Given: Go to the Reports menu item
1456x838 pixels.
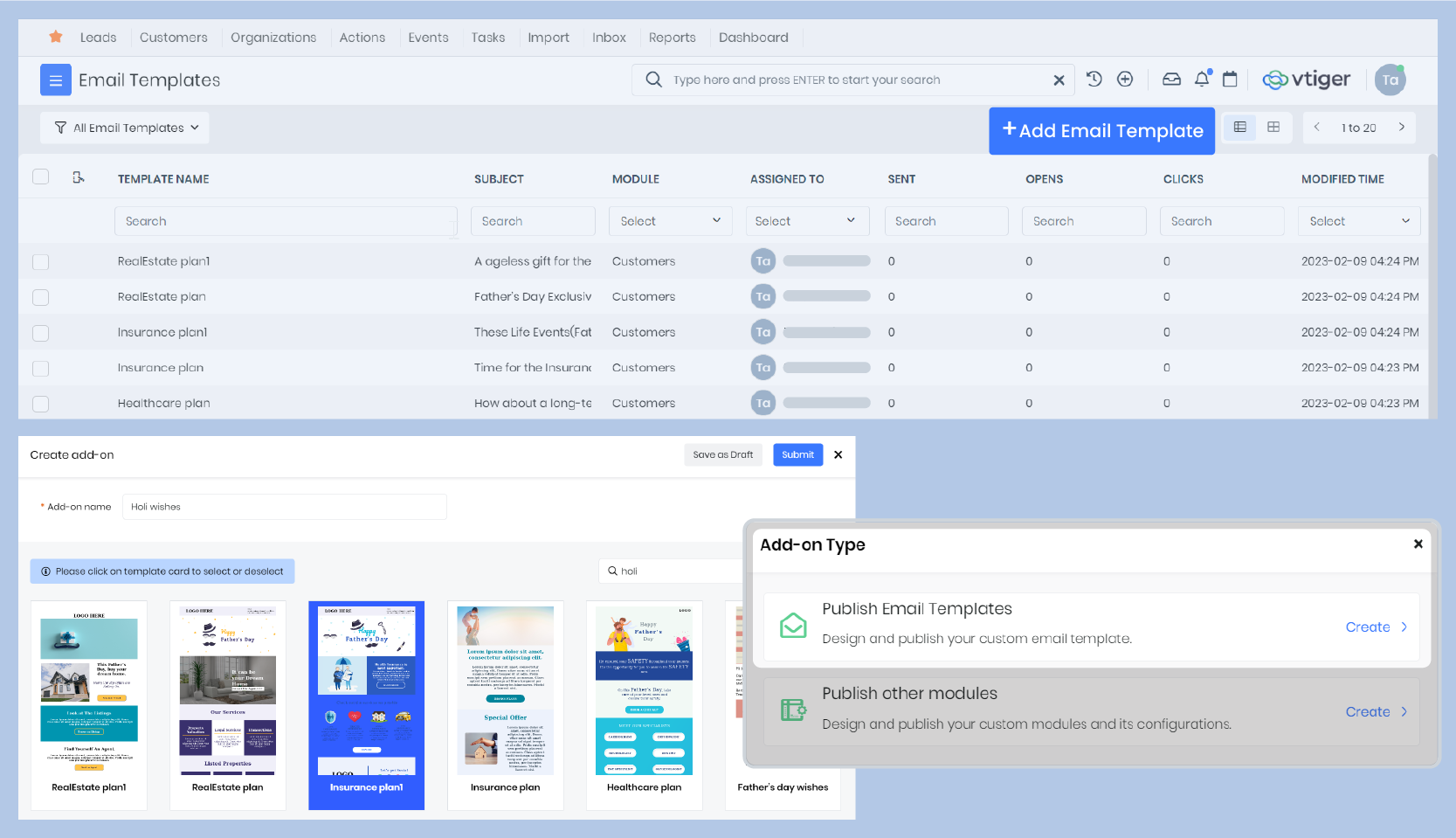Looking at the screenshot, I should point(672,38).
